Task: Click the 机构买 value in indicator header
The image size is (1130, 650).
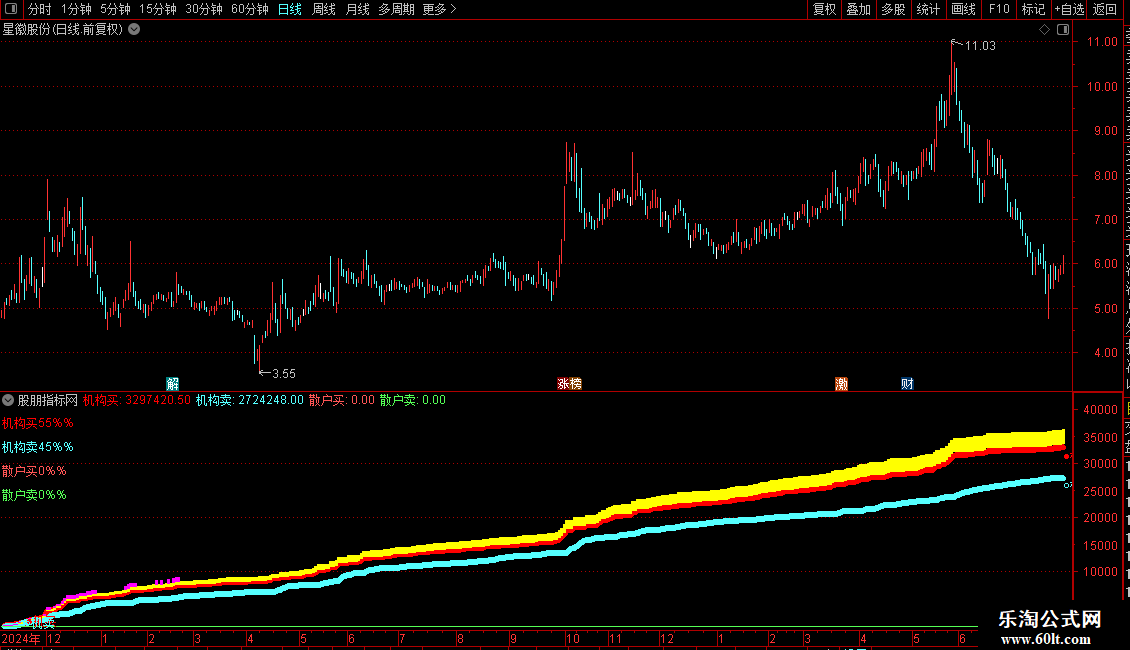Action: point(137,400)
